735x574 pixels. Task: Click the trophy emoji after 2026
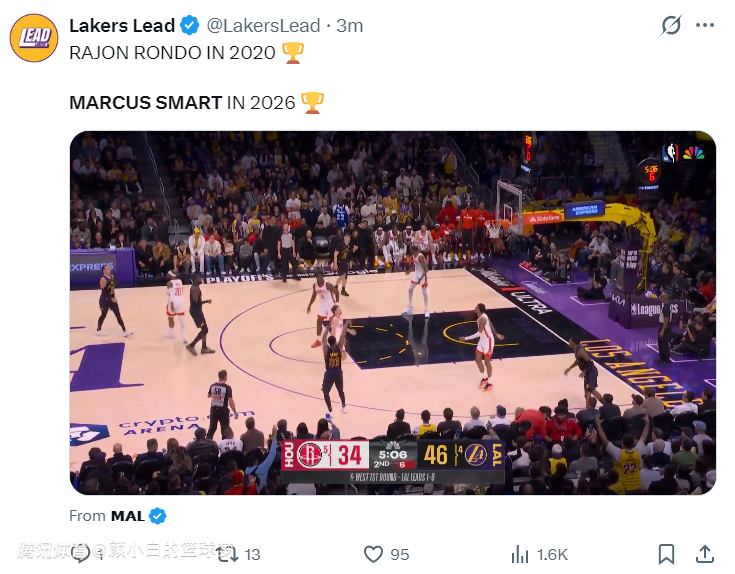click(x=313, y=102)
